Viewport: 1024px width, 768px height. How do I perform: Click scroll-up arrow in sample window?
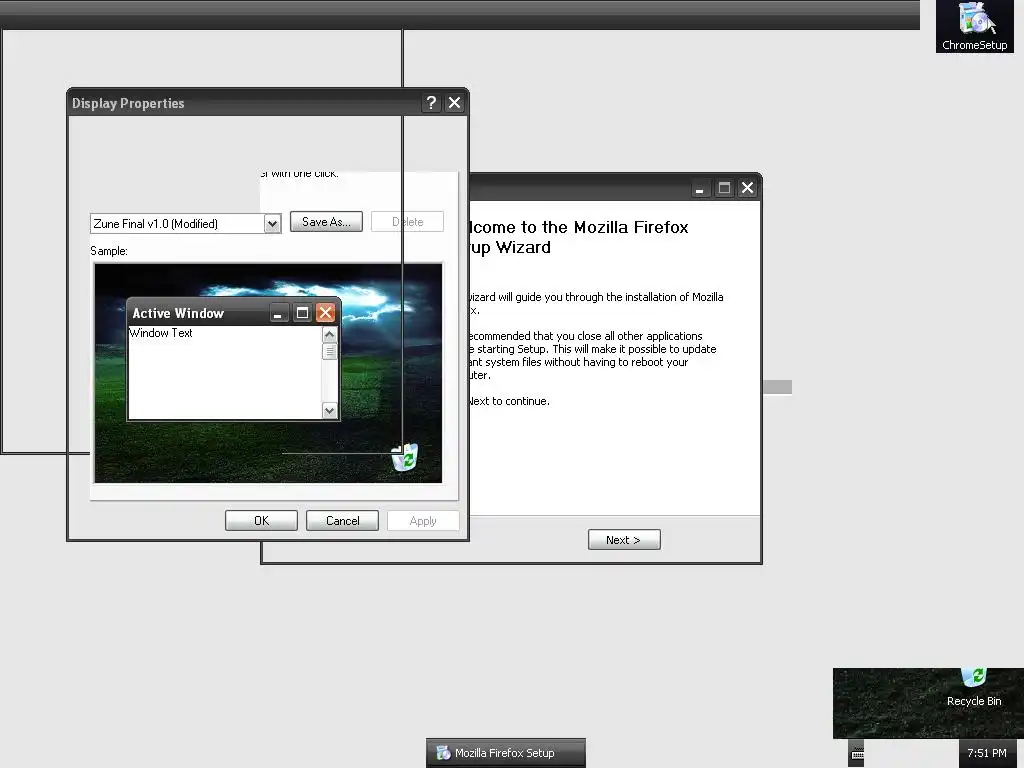330,334
